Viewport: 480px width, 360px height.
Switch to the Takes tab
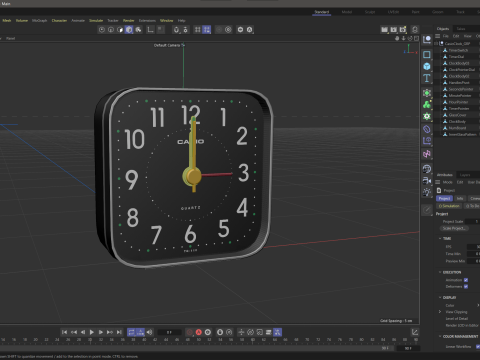461,29
